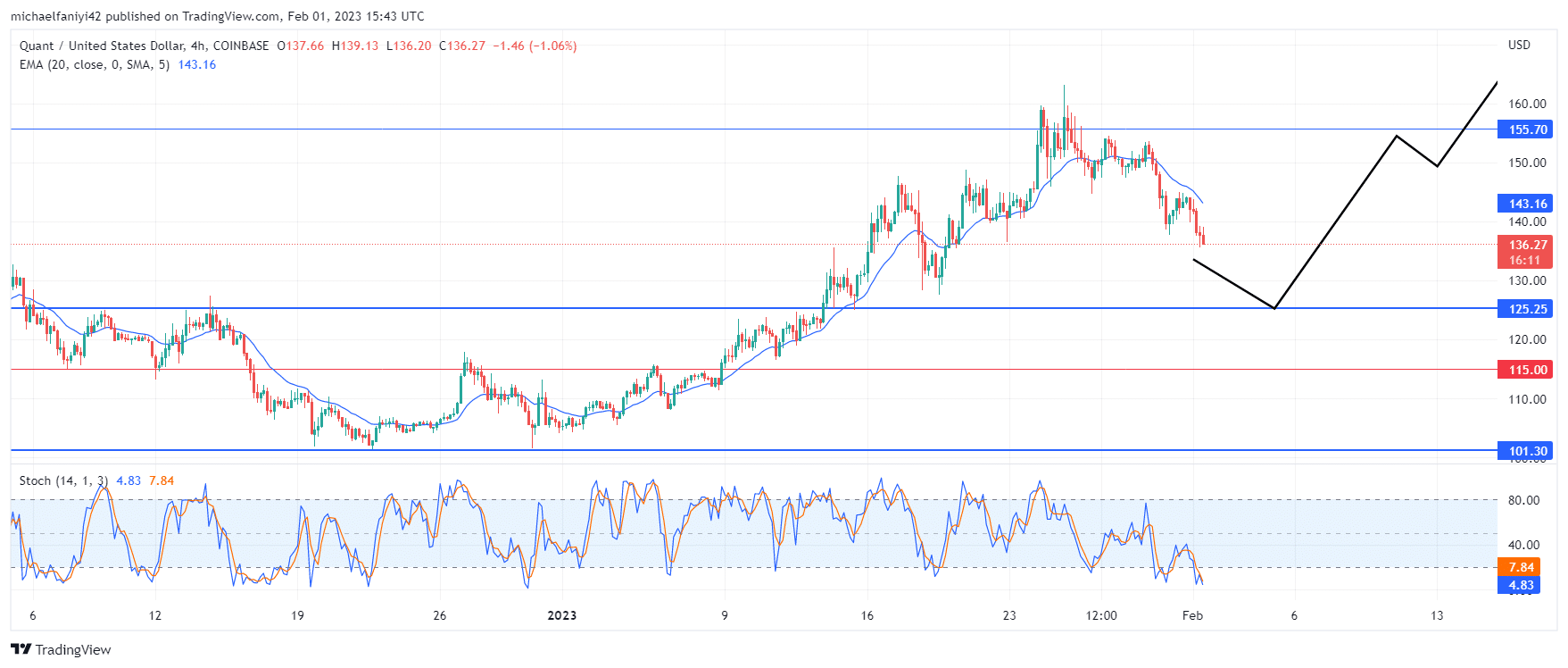
Task: Click the C136.27 close value in header
Action: click(462, 46)
